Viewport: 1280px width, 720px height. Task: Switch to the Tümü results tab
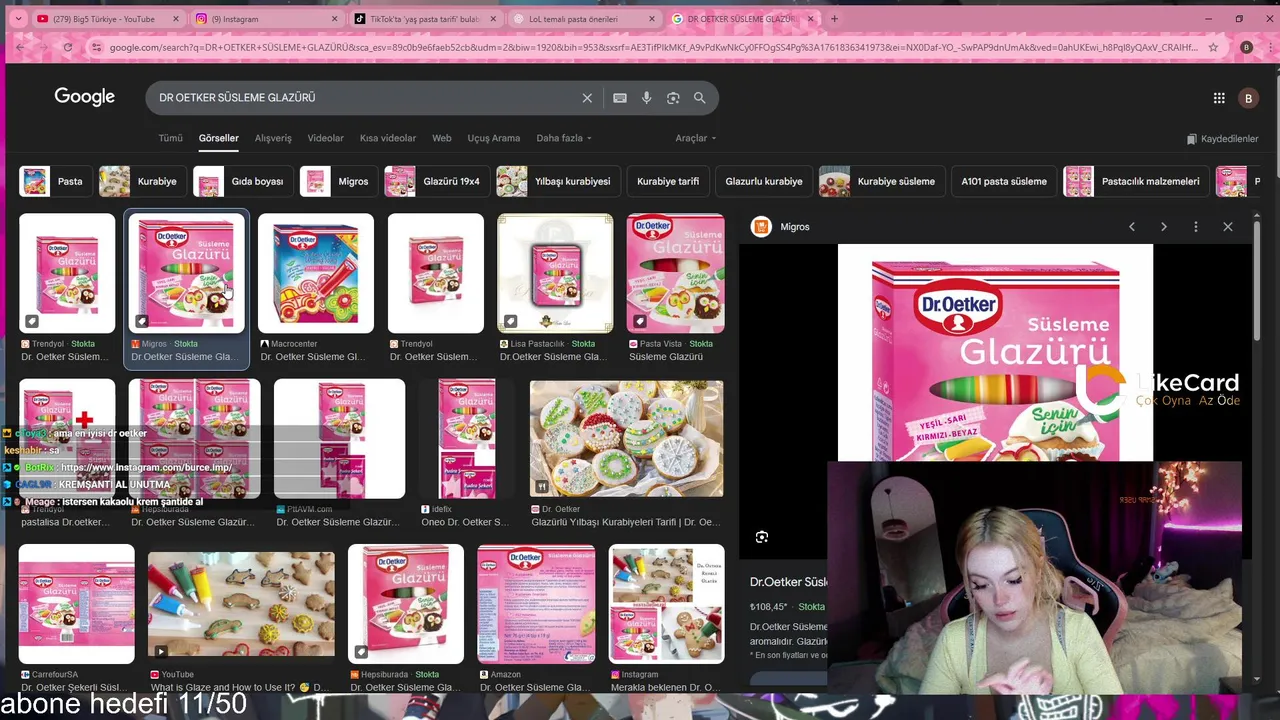click(x=170, y=138)
